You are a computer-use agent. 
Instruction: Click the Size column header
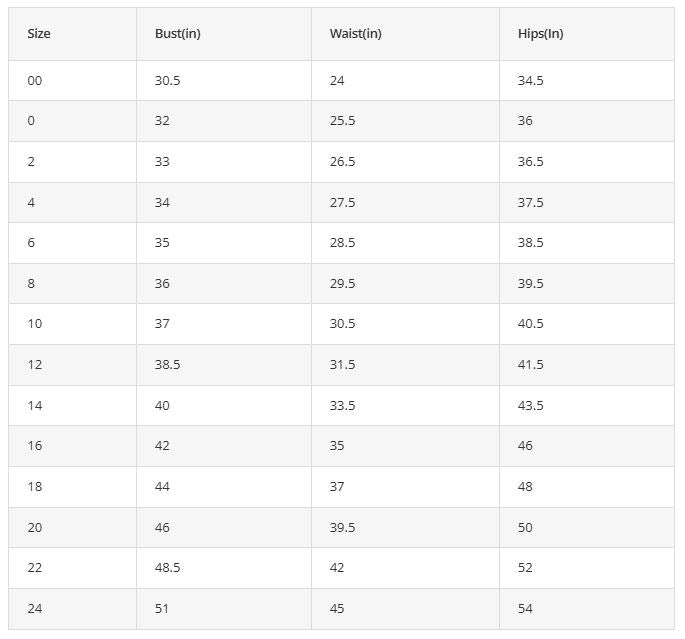click(39, 34)
